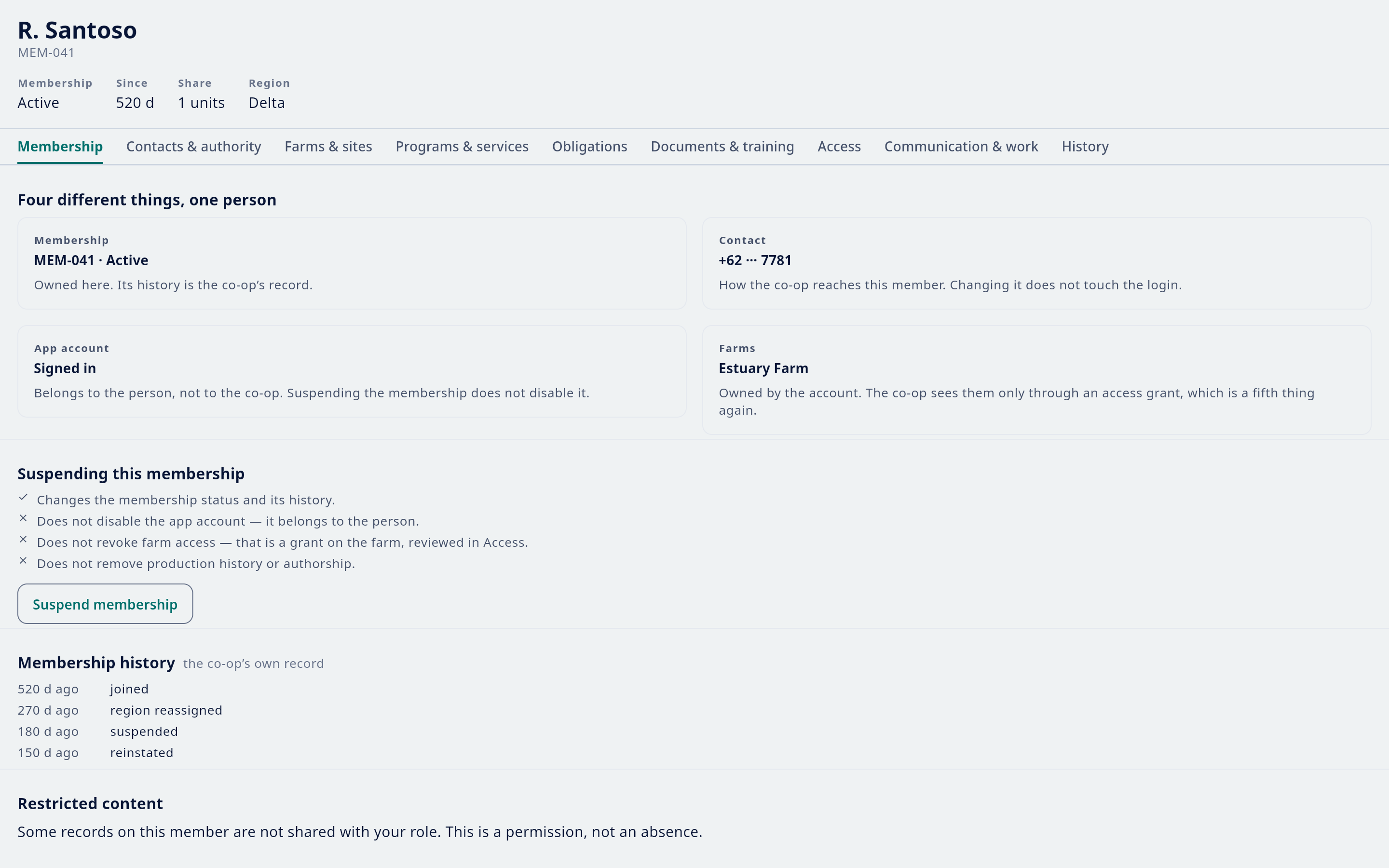Select the App account Signed in card
Viewport: 1389px width, 868px height.
(x=352, y=371)
